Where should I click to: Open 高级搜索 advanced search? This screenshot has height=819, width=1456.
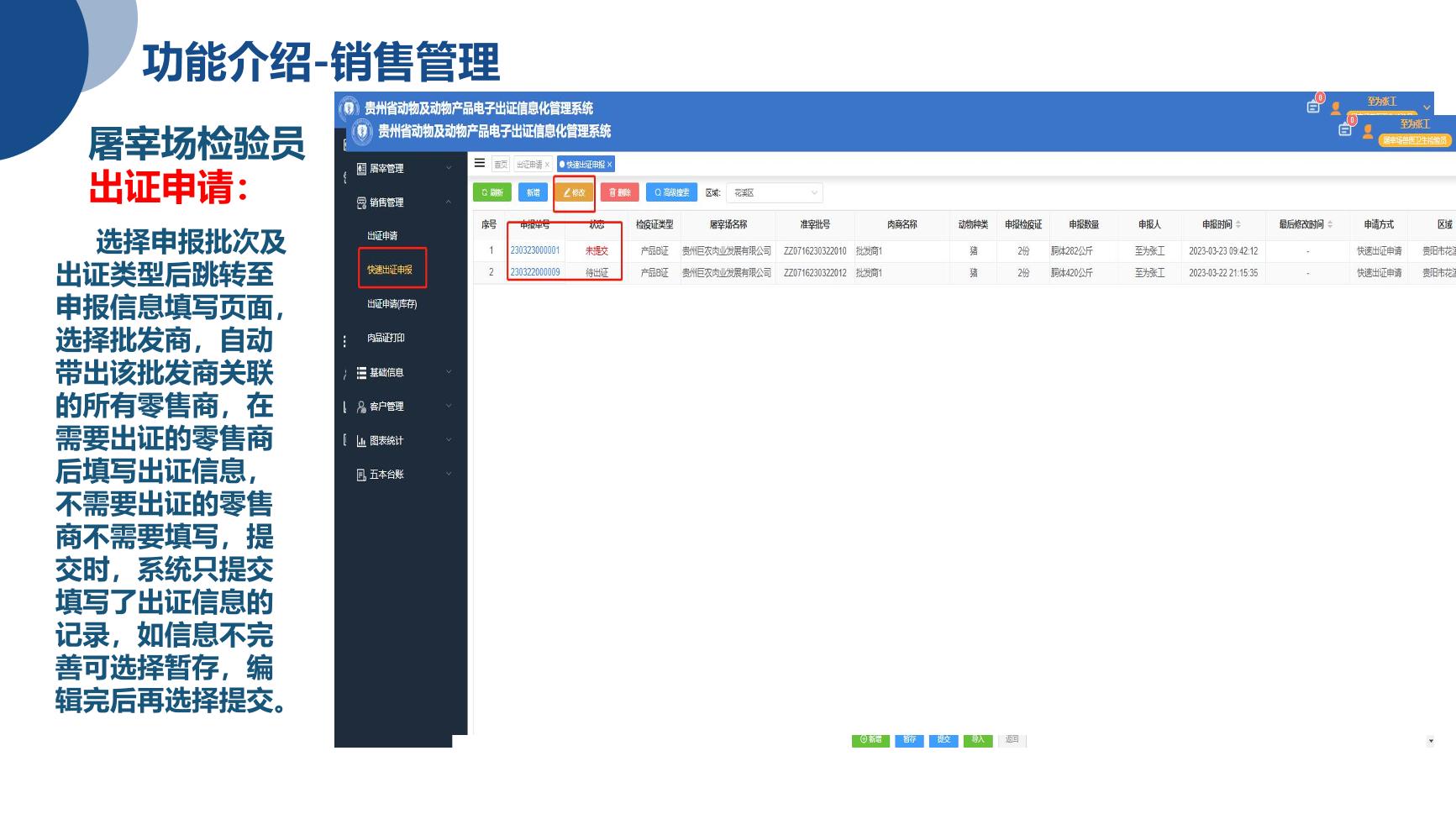point(671,192)
